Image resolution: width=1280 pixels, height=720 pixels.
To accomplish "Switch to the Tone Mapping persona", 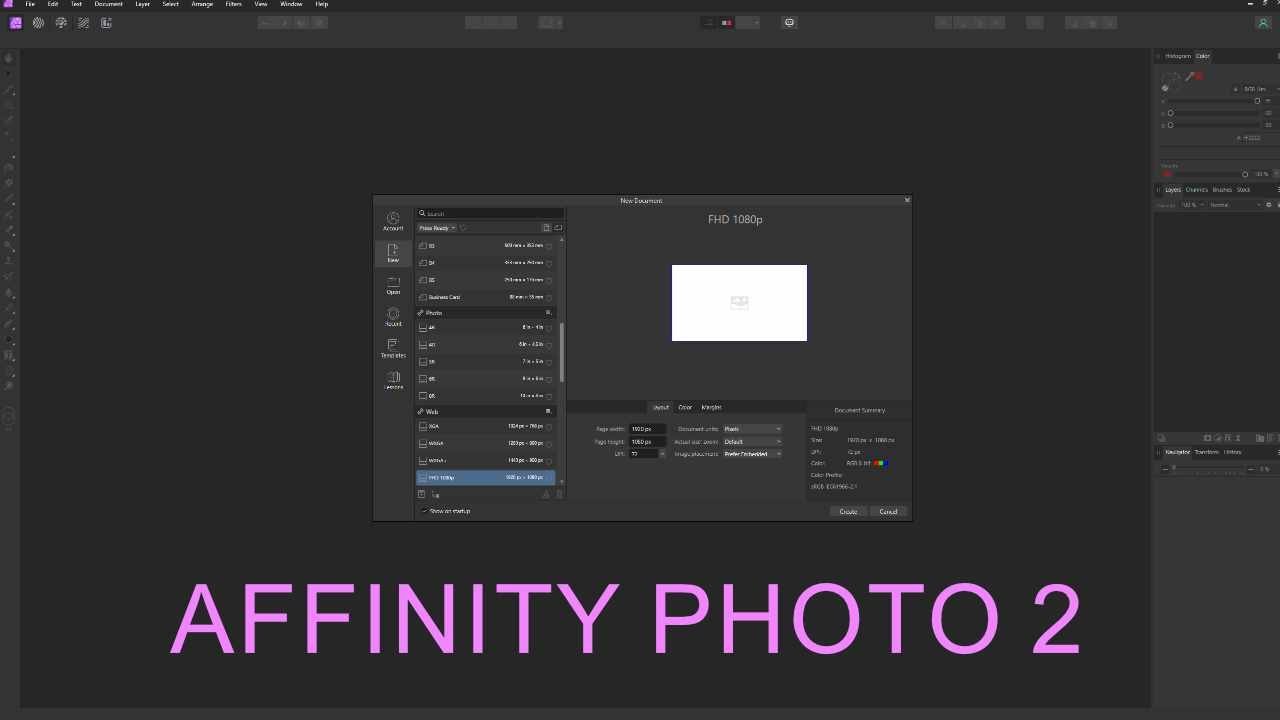I will (x=83, y=23).
